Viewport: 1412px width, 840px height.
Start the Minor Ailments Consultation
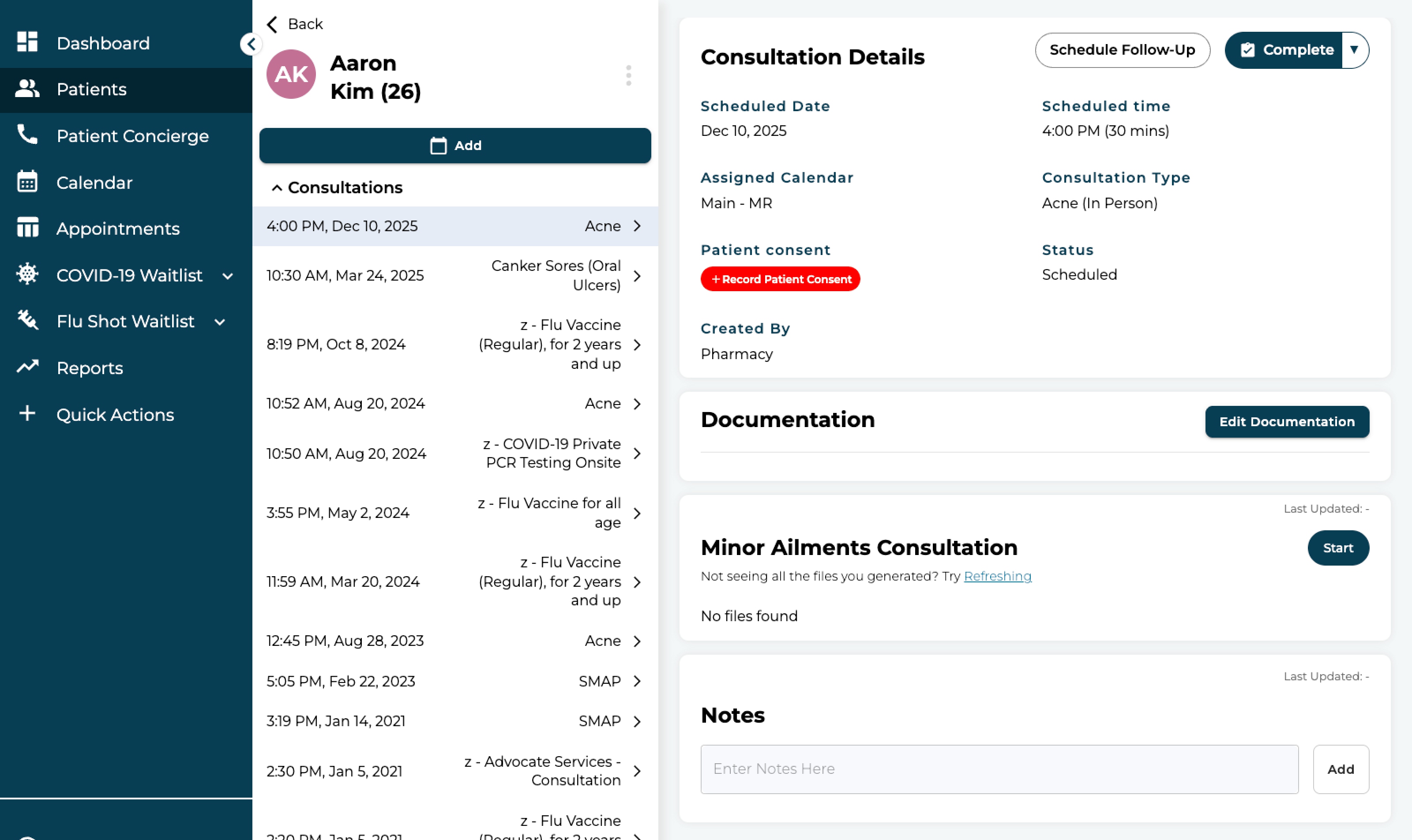[x=1338, y=548]
